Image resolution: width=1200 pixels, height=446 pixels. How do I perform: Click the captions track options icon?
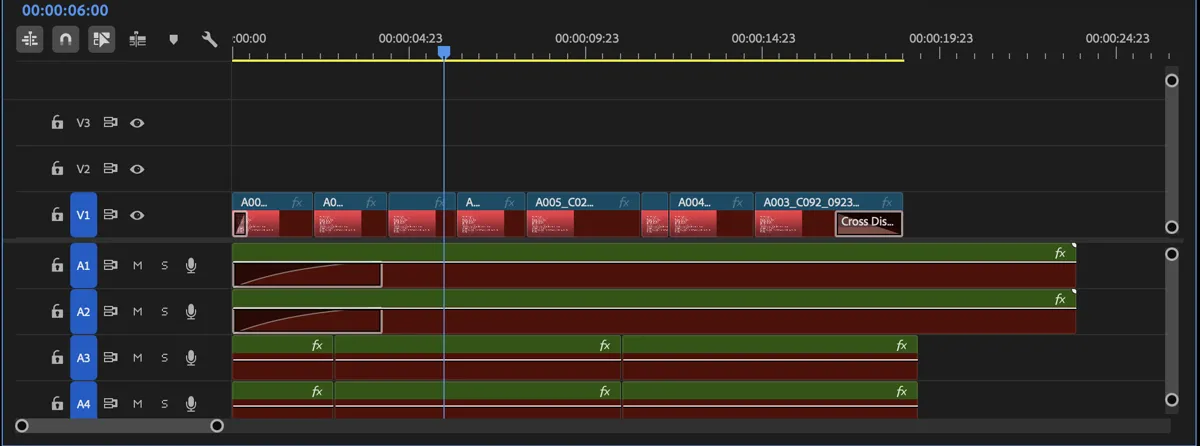coord(137,40)
